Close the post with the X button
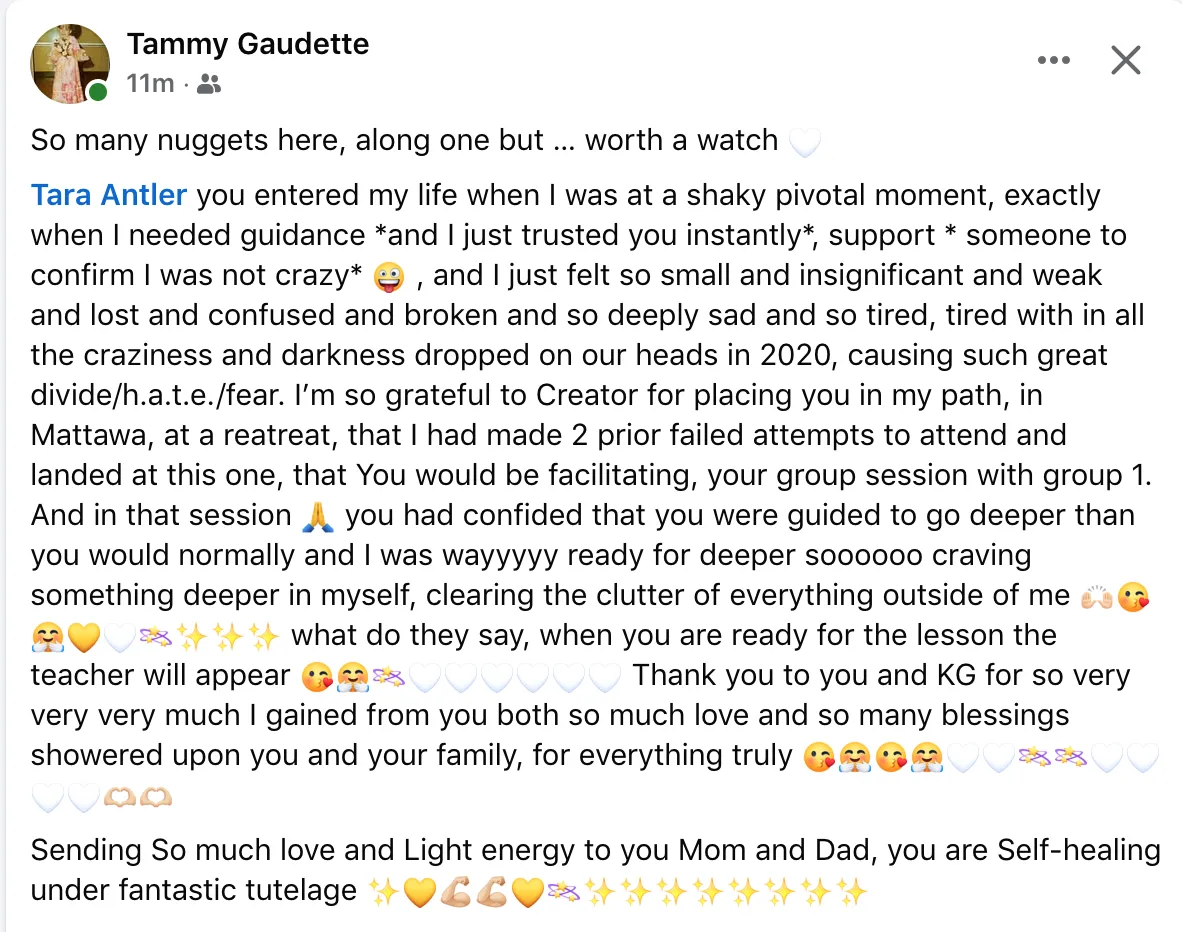The height and width of the screenshot is (932, 1182). tap(1125, 60)
